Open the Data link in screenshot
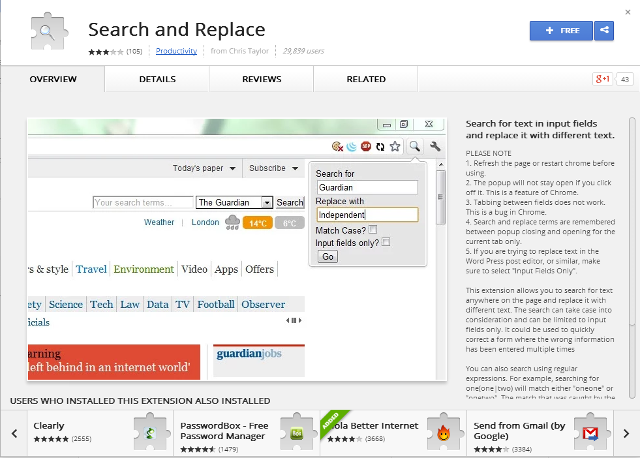 click(158, 305)
